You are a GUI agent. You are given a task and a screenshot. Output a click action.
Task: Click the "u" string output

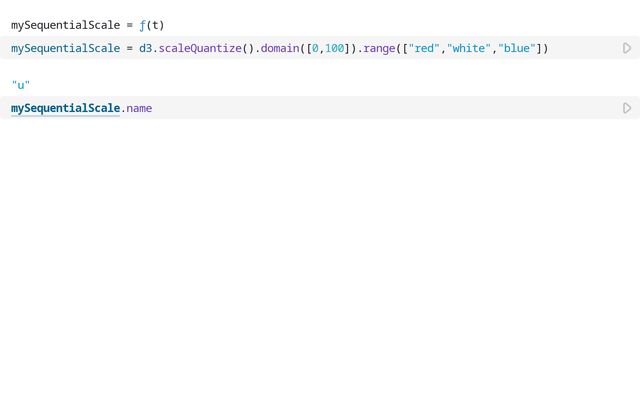21,85
